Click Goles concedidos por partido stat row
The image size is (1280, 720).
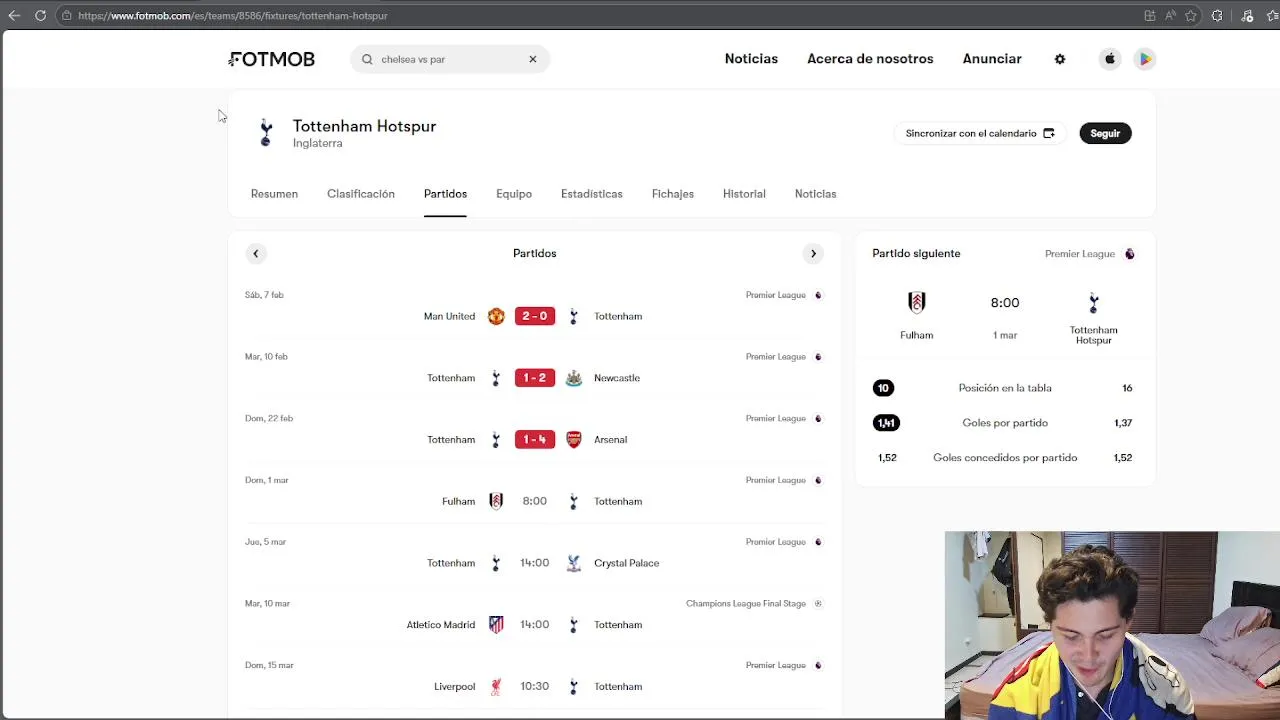coord(1005,458)
